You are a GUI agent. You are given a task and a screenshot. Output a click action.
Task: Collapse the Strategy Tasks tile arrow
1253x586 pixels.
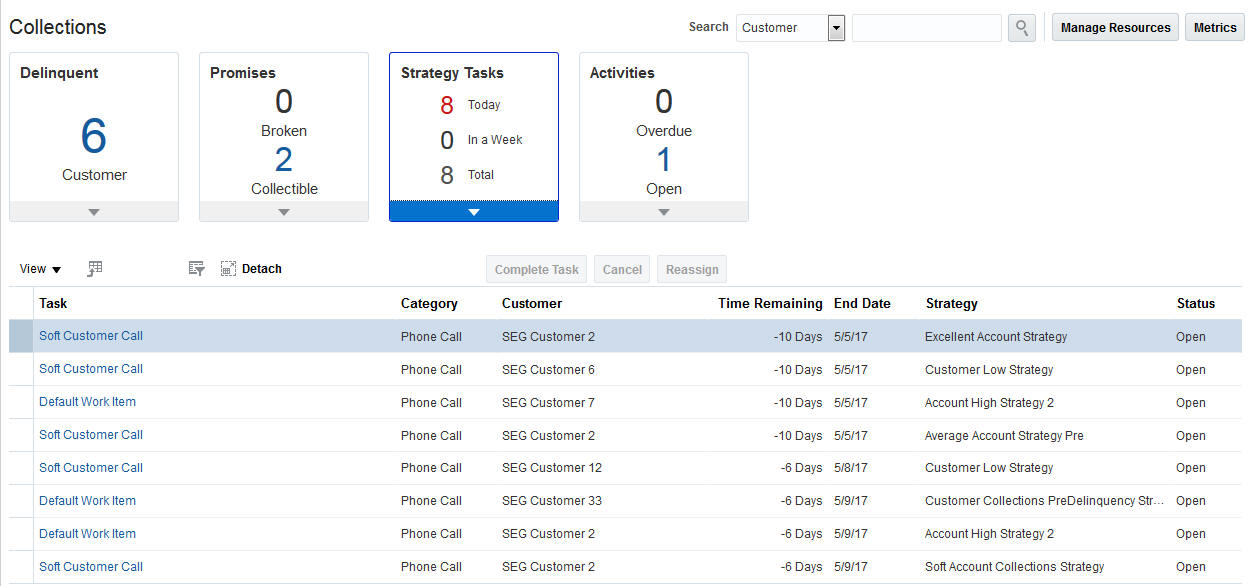tap(474, 212)
